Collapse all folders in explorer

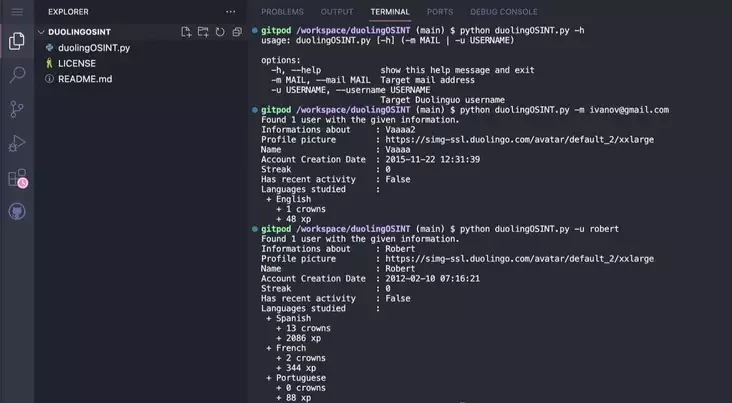click(237, 32)
